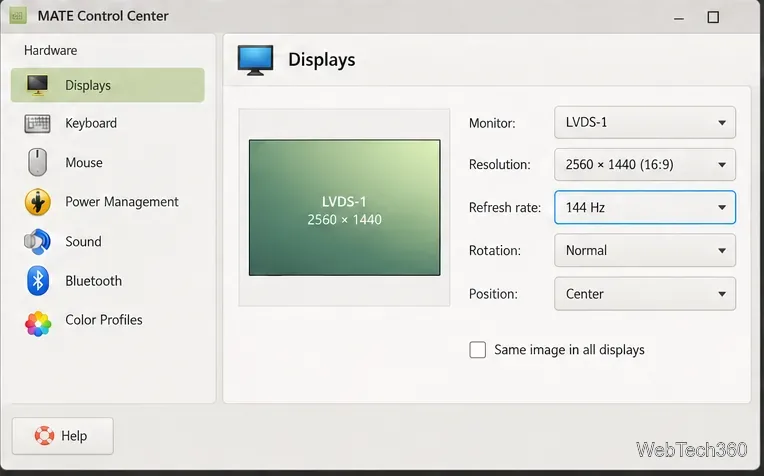The image size is (764, 476).
Task: Go to the Mouse label in the Hardware list
Action: pos(84,162)
